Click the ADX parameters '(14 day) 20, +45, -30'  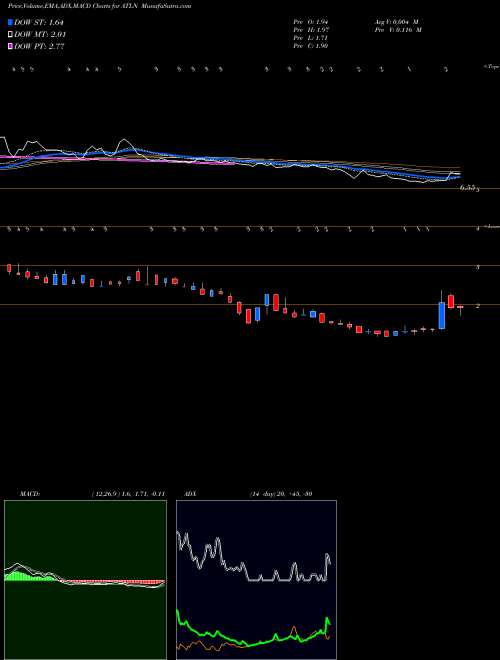tap(281, 494)
